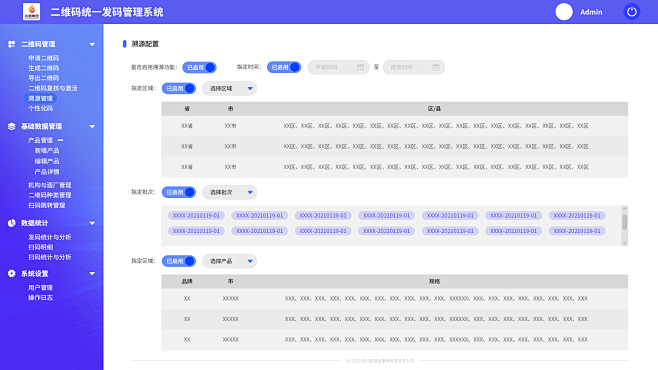This screenshot has width=658, height=370.
Task: Open 操作日志 page
Action: [x=40, y=297]
